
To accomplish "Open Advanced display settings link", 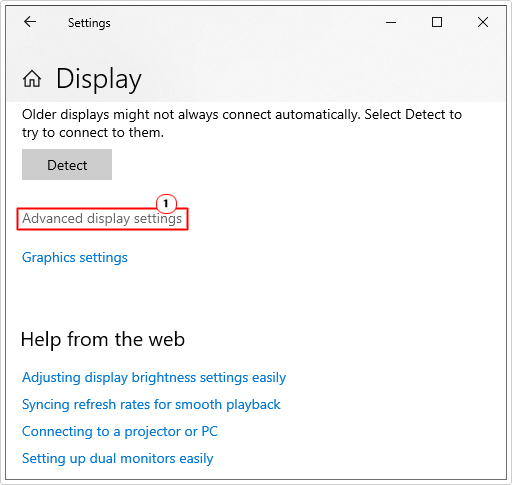I will pos(102,219).
